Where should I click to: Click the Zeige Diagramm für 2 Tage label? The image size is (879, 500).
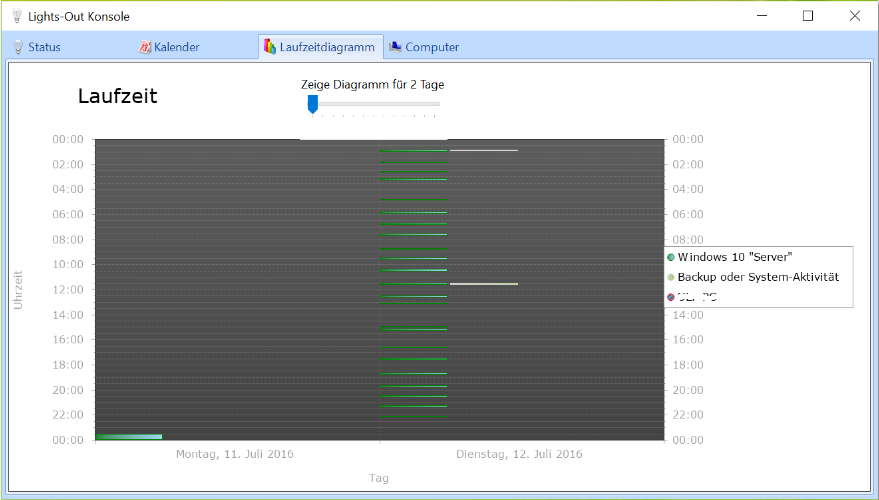372,85
